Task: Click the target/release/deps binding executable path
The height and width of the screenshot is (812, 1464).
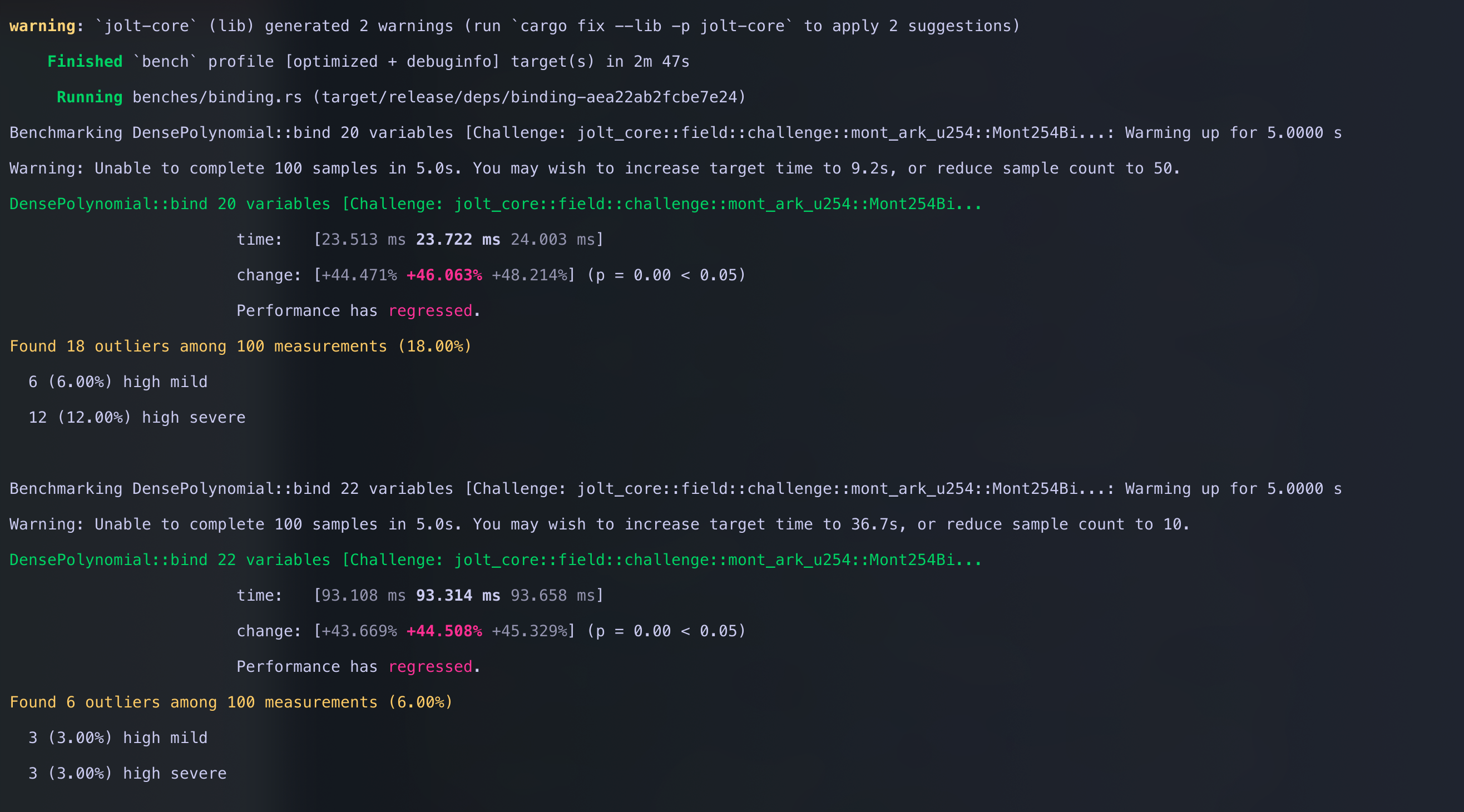Action: tap(529, 97)
